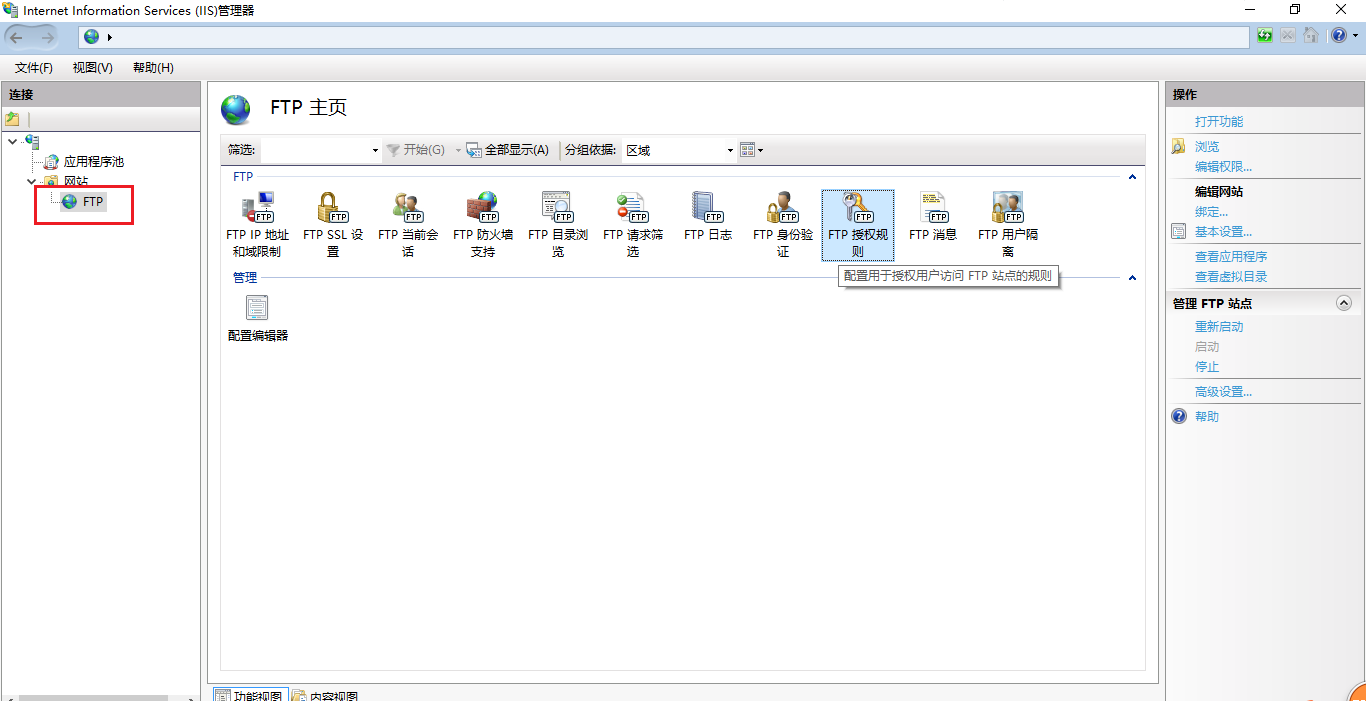Viewport: 1366px width, 701px height.
Task: Click the connect icon in 连接 toolbar
Action: 13,118
